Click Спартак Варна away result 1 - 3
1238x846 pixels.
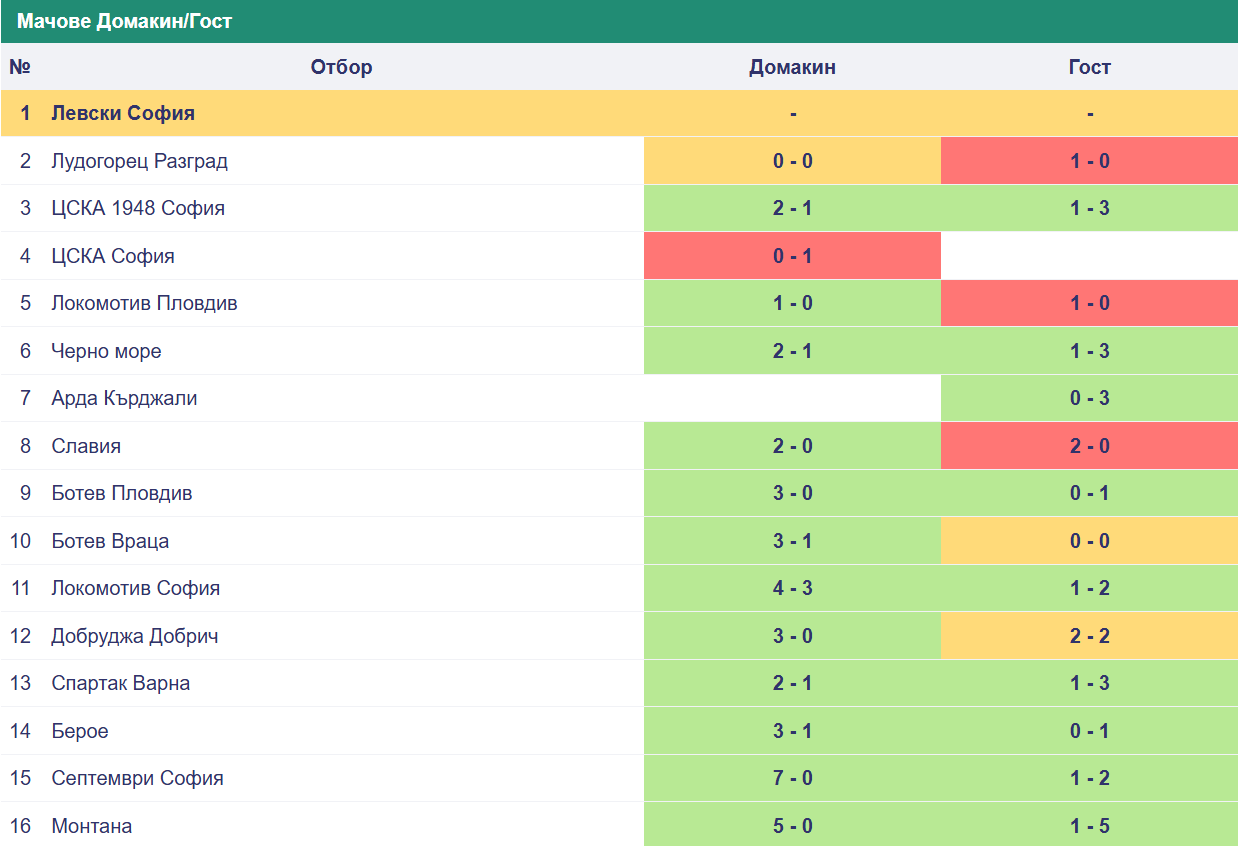[x=1089, y=683]
